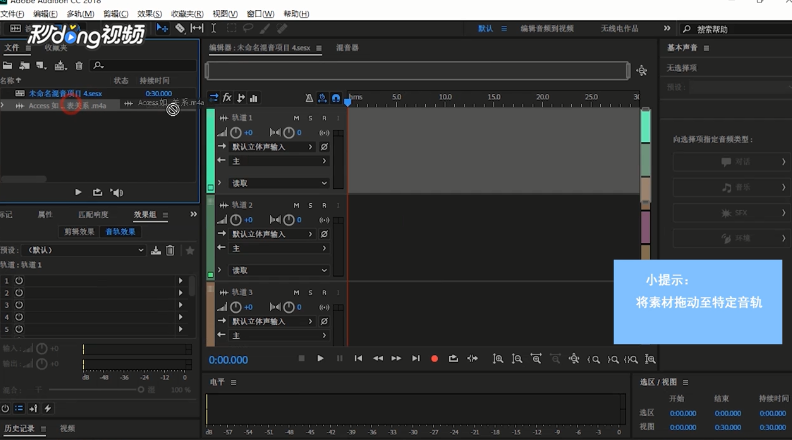Select the Razor tool in top toolbar
The width and height of the screenshot is (792, 440).
pyautogui.click(x=180, y=28)
